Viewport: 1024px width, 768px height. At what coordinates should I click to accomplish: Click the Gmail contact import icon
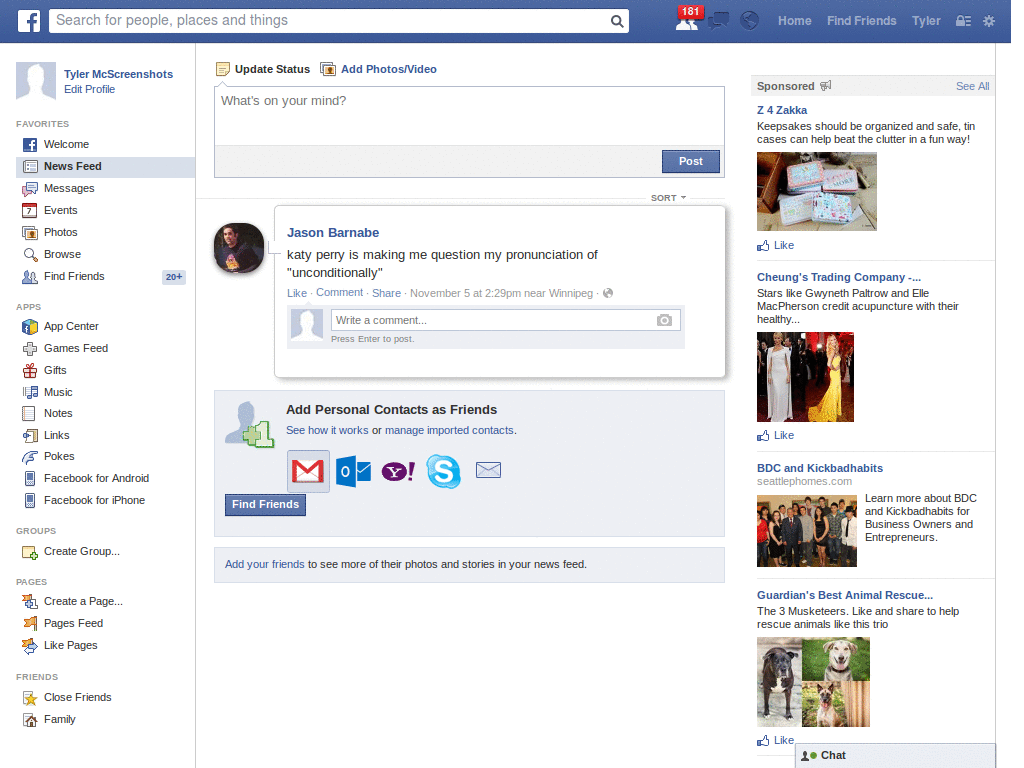(307, 470)
